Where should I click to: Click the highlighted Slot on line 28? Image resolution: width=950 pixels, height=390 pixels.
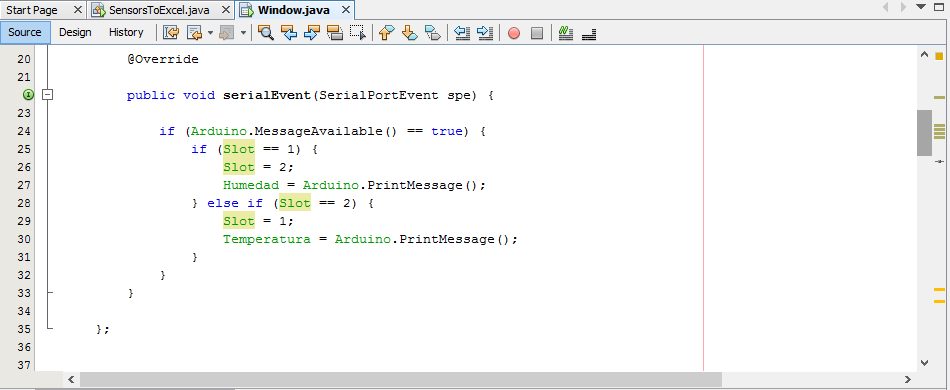[295, 203]
